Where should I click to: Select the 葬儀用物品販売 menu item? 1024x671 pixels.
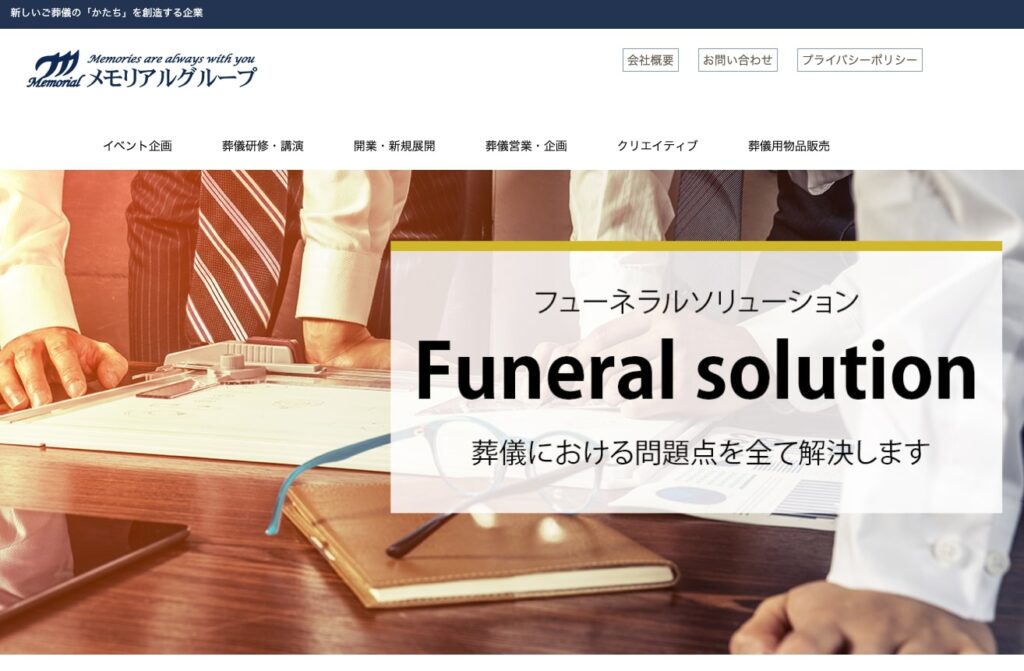tap(789, 146)
